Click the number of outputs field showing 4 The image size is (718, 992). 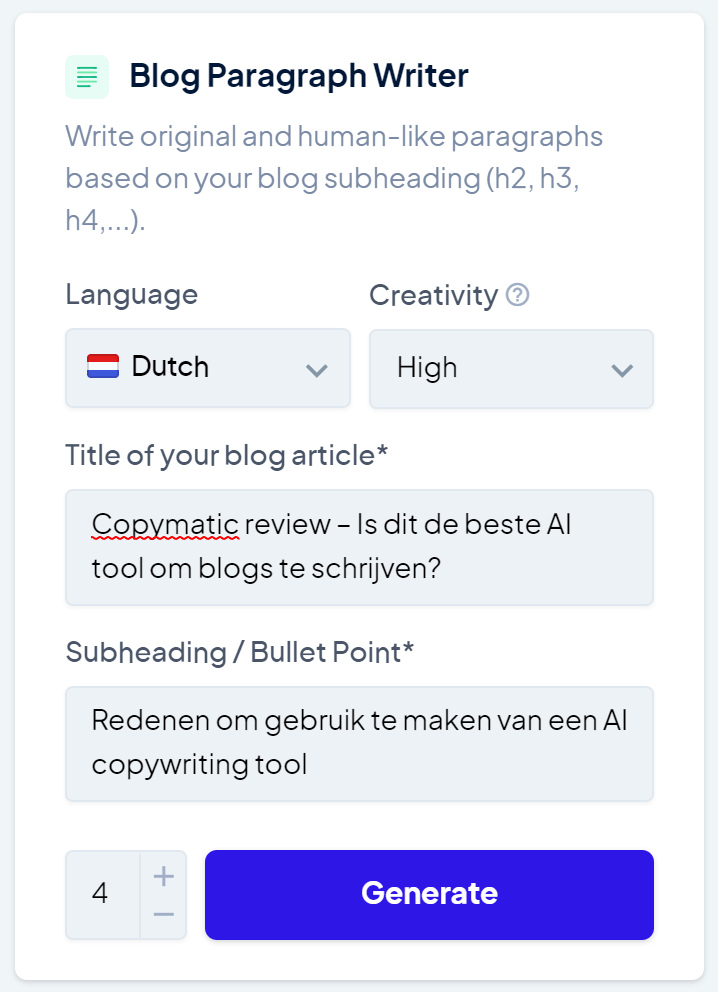point(102,894)
